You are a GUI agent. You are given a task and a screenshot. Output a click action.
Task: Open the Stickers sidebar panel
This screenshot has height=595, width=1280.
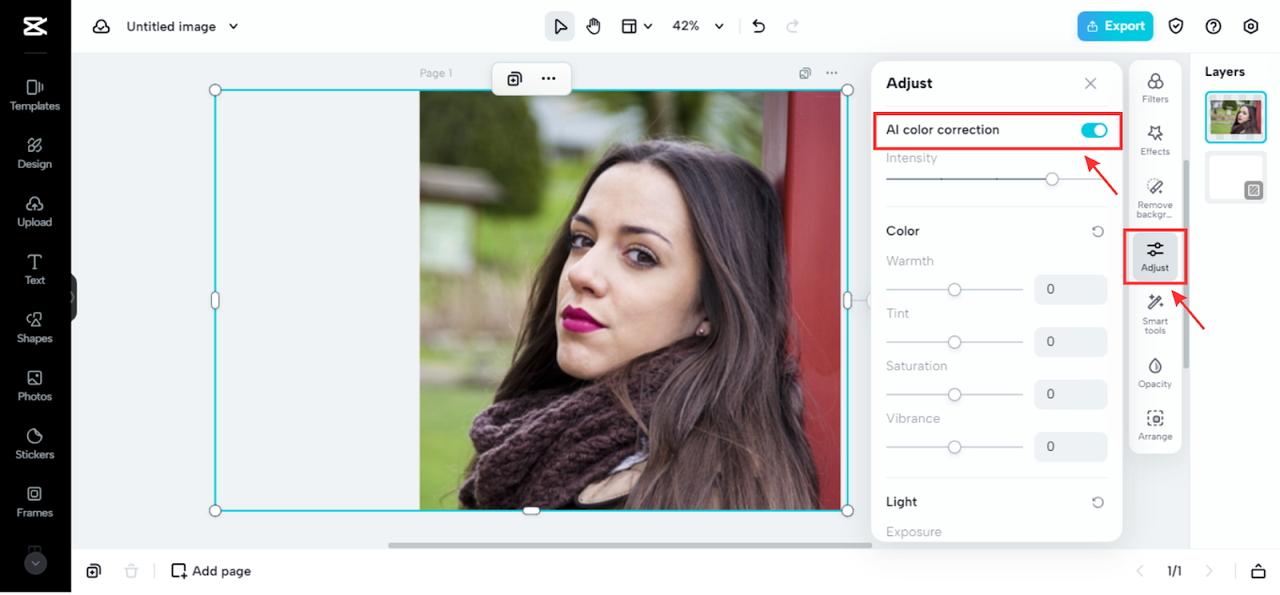[x=35, y=443]
